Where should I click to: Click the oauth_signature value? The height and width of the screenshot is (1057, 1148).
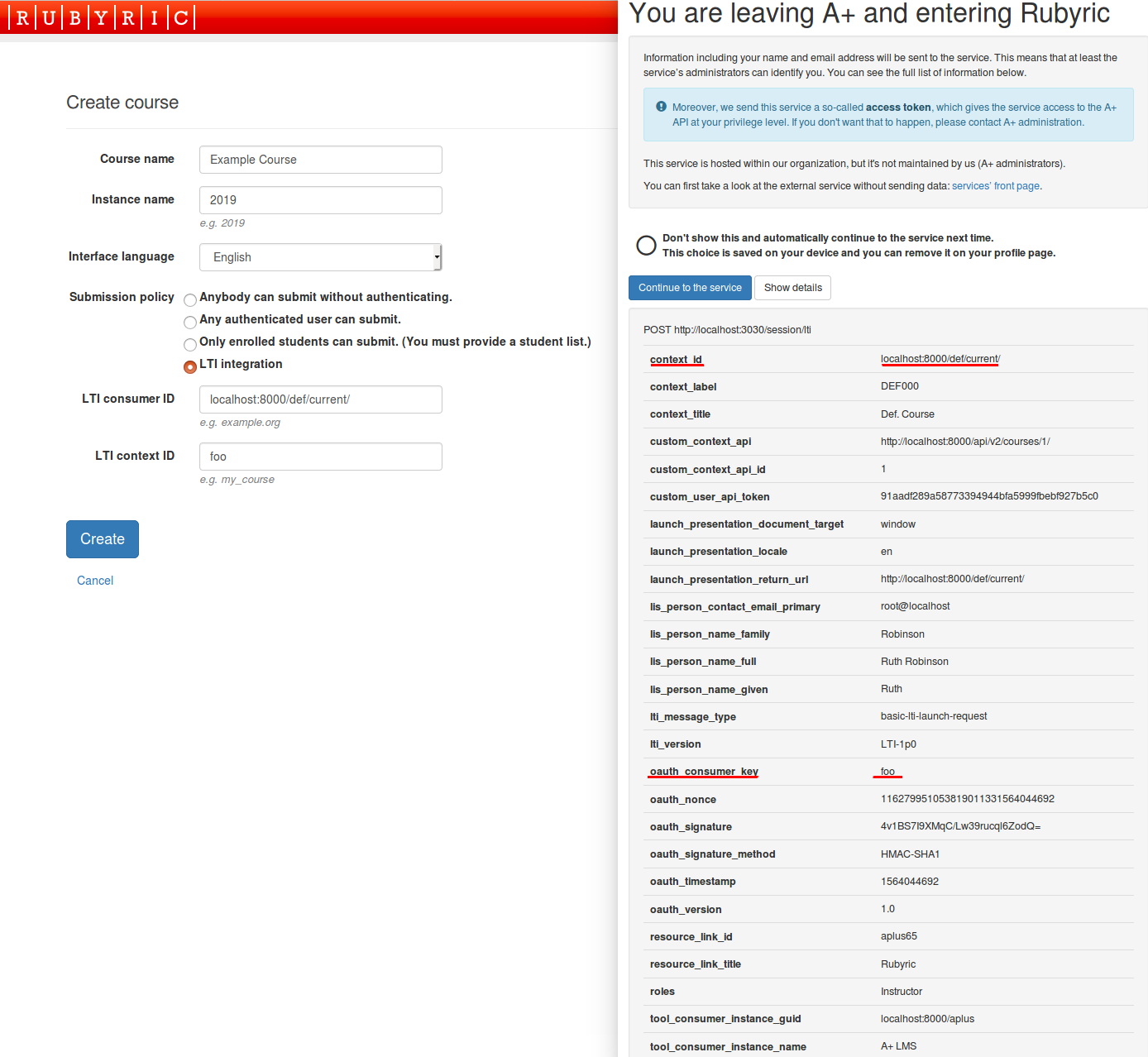point(960,826)
